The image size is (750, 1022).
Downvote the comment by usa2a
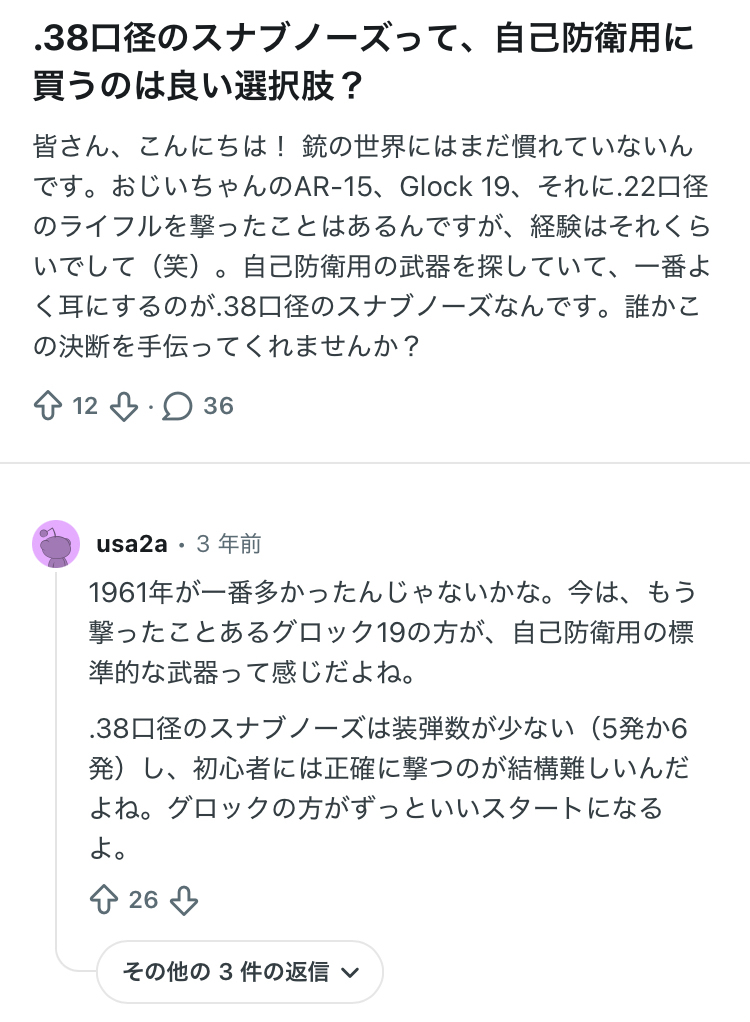coord(184,900)
